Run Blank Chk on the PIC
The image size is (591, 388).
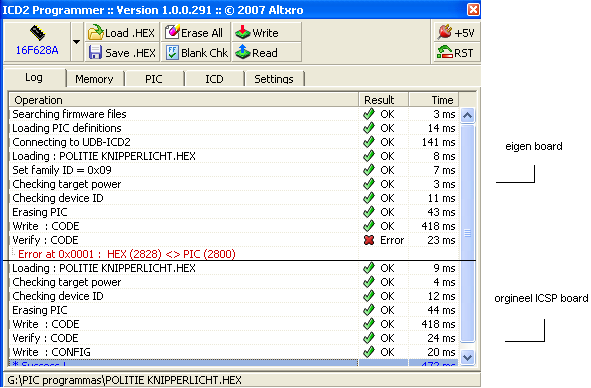(195, 52)
